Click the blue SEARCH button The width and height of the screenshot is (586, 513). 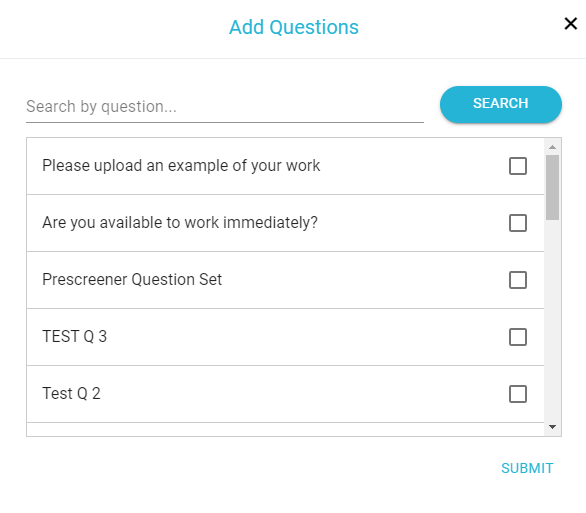pyautogui.click(x=500, y=104)
